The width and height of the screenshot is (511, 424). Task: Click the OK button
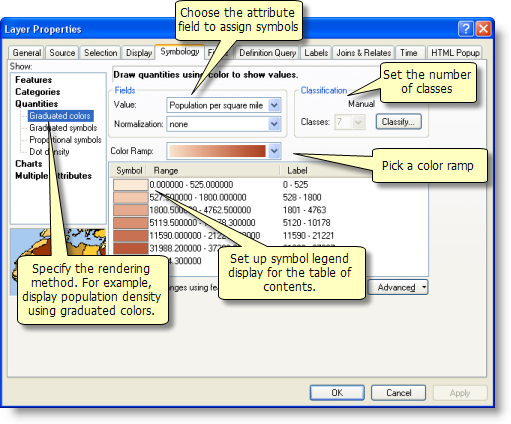(x=337, y=393)
